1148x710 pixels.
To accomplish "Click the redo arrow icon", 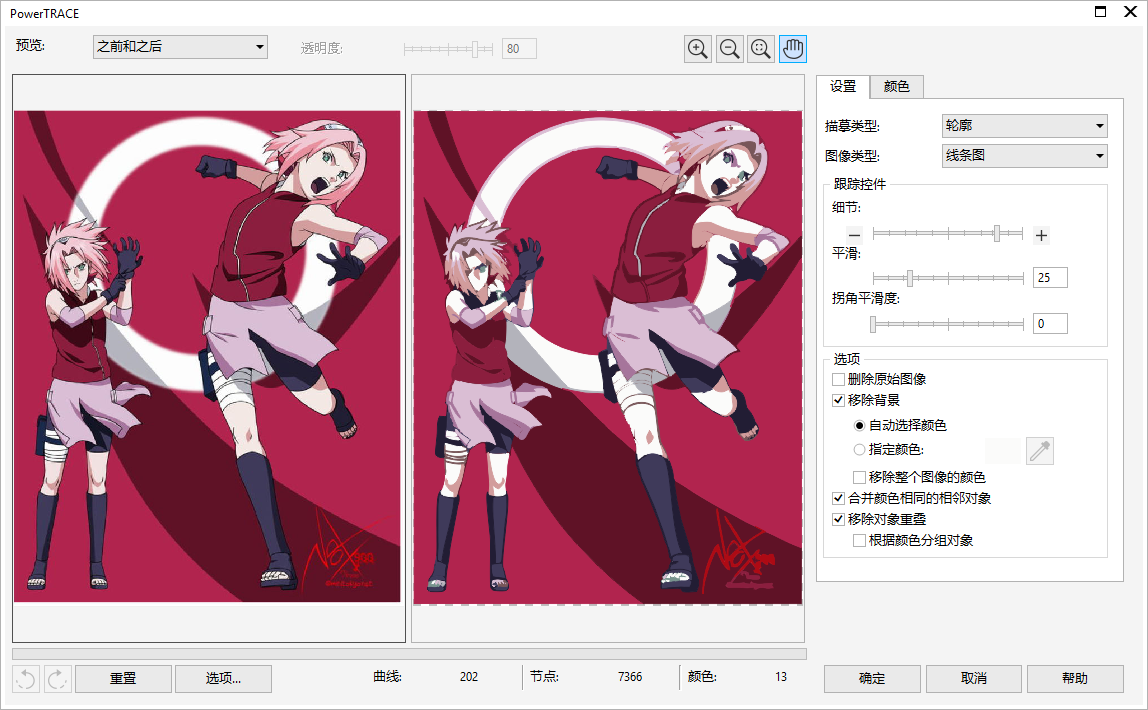I will (x=57, y=679).
